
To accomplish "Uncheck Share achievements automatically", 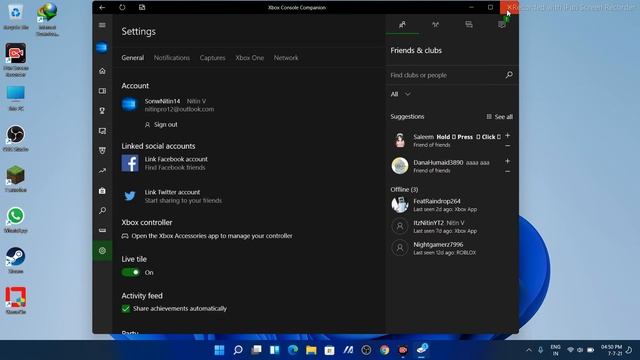I will pos(126,309).
